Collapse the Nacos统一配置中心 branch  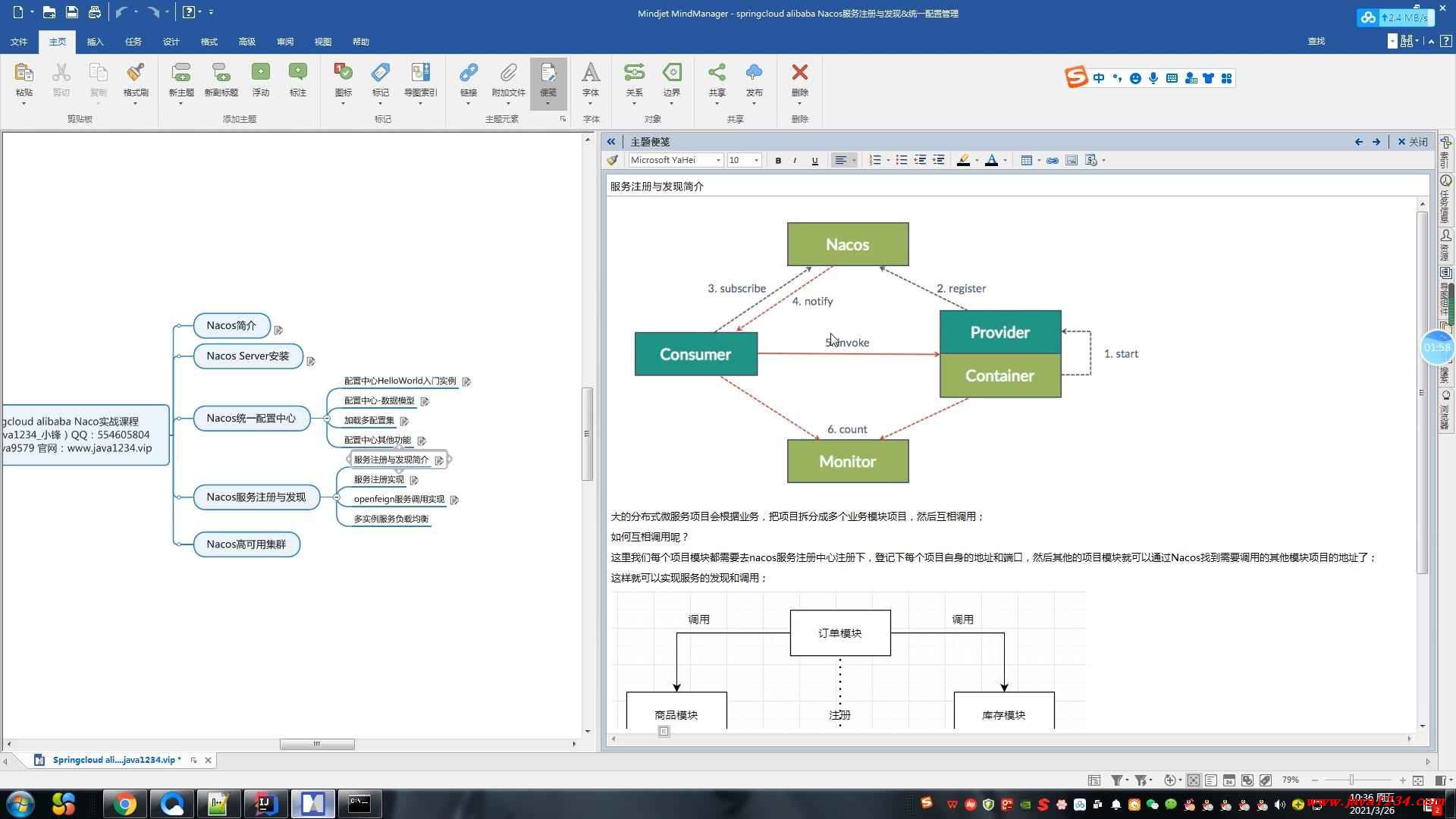tap(326, 419)
